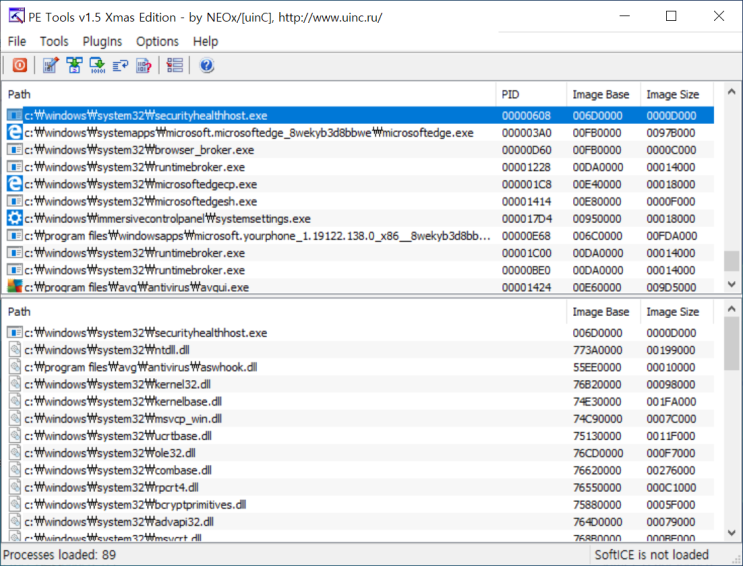This screenshot has width=743, height=566.
Task: Sort processes by the PID column header
Action: pos(530,94)
